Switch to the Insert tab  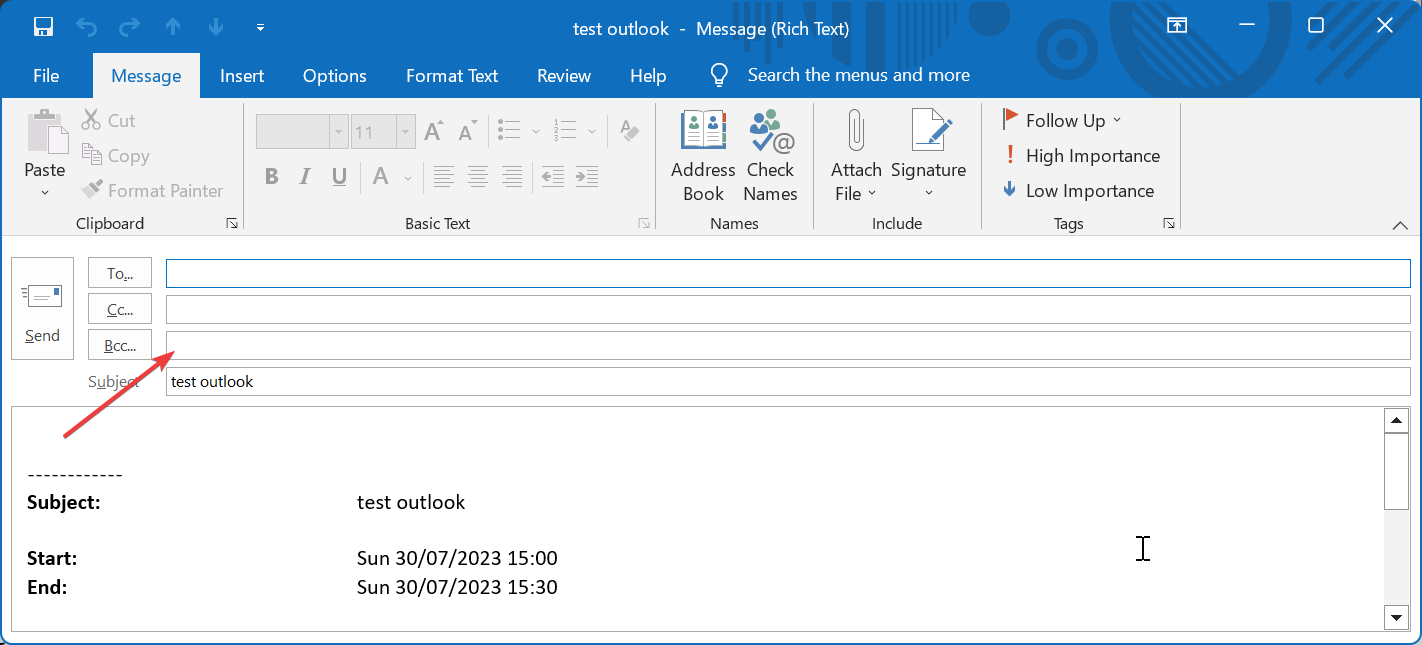pyautogui.click(x=242, y=76)
